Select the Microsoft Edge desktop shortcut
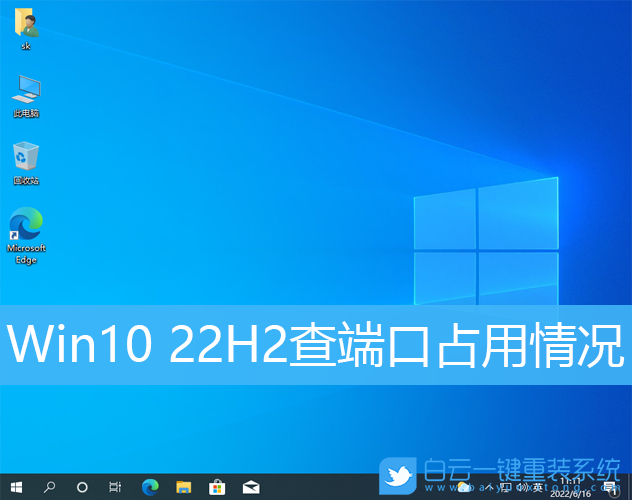Viewport: 632px width, 500px height. [26, 236]
